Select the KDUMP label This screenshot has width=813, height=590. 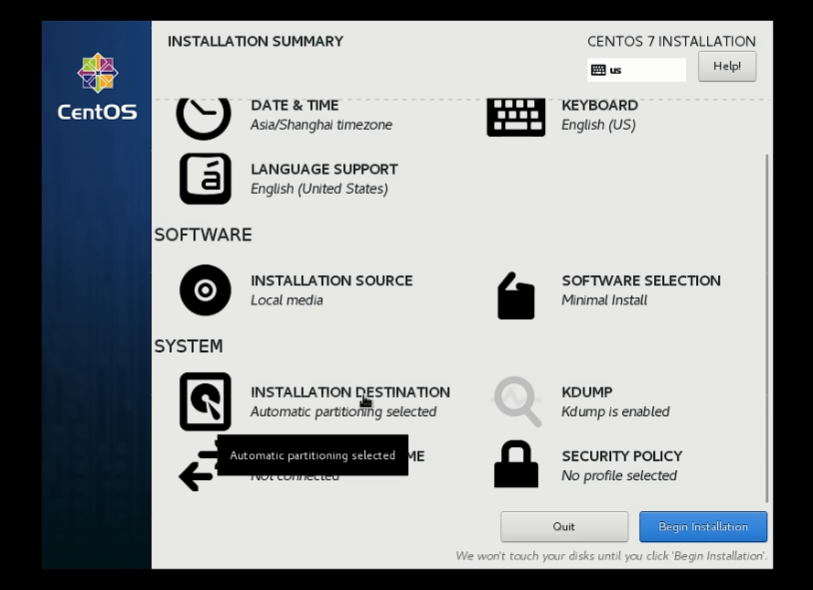tap(587, 392)
